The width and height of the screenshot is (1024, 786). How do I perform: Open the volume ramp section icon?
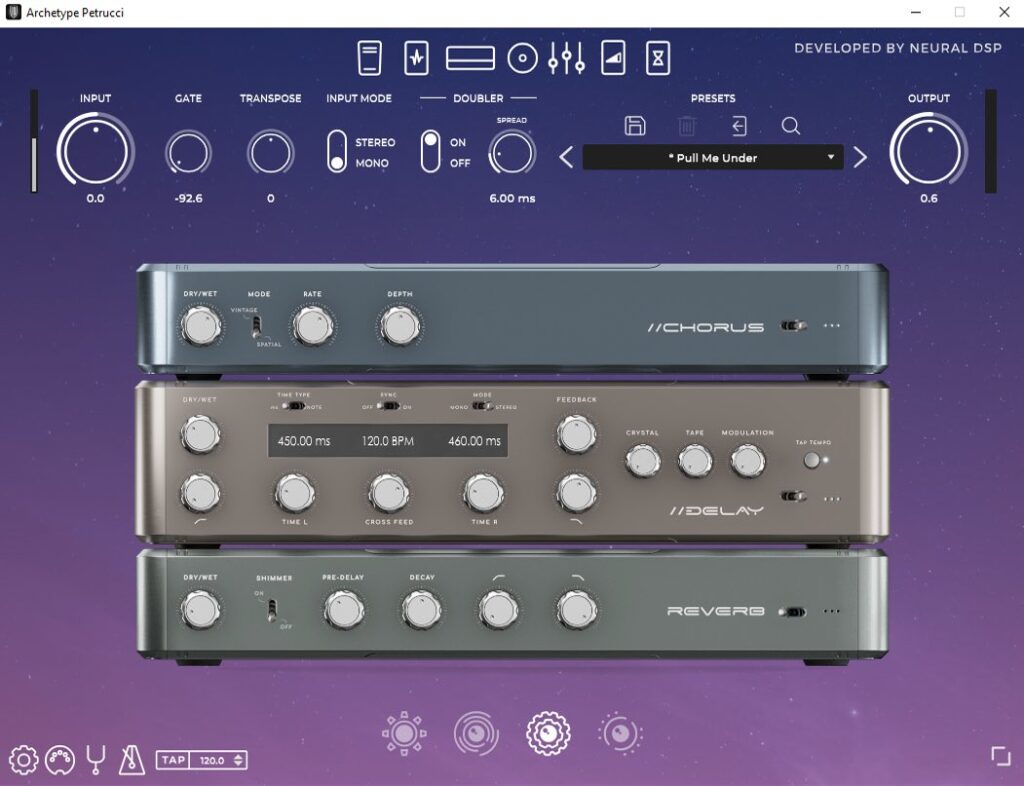[613, 58]
